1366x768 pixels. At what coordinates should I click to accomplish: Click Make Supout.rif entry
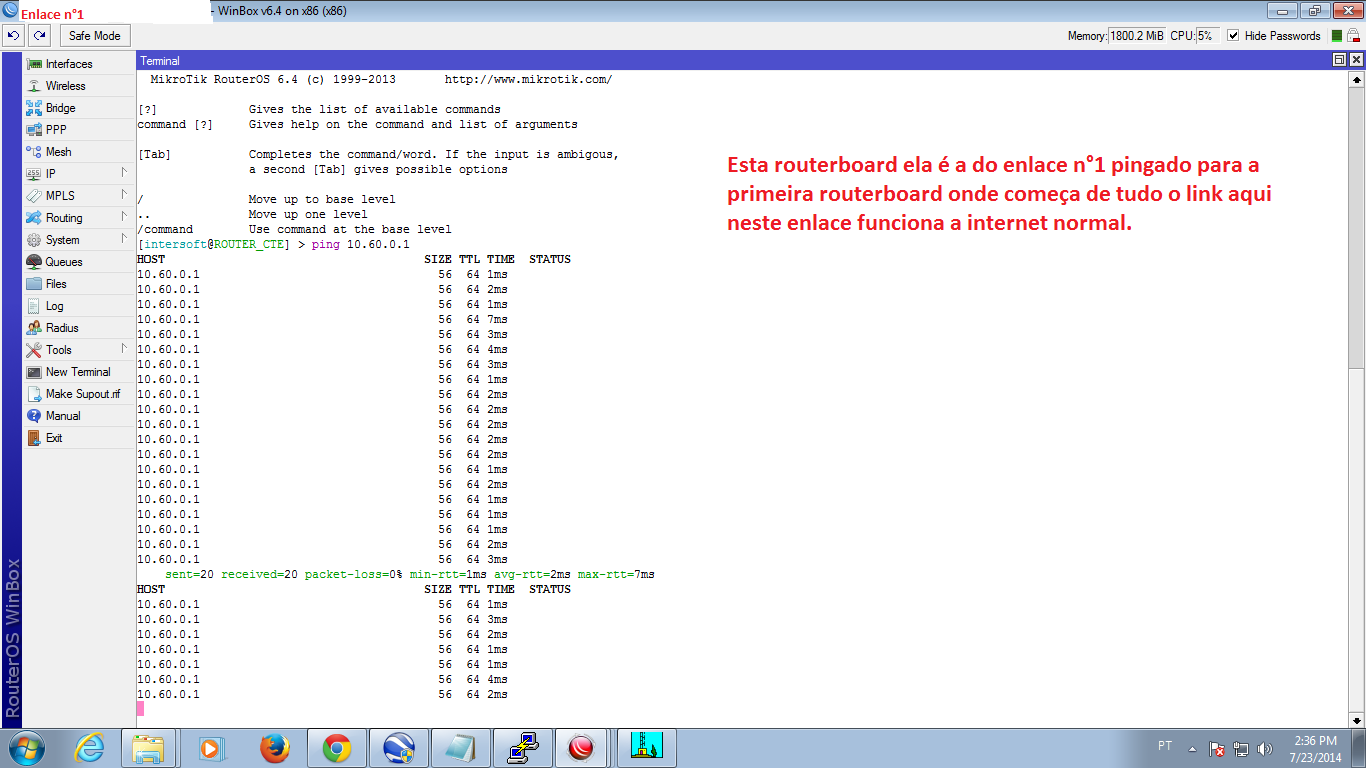coord(82,394)
